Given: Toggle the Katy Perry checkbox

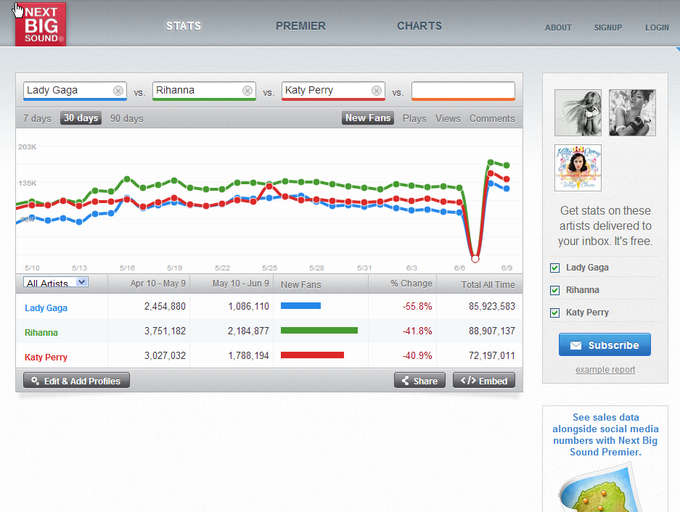Looking at the screenshot, I should tap(555, 313).
